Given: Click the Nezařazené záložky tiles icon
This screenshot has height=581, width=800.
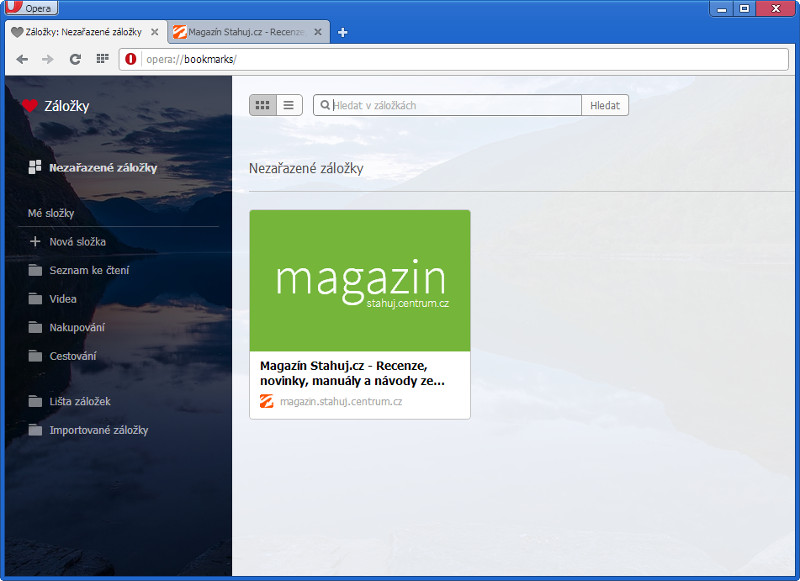Looking at the screenshot, I should coord(35,167).
